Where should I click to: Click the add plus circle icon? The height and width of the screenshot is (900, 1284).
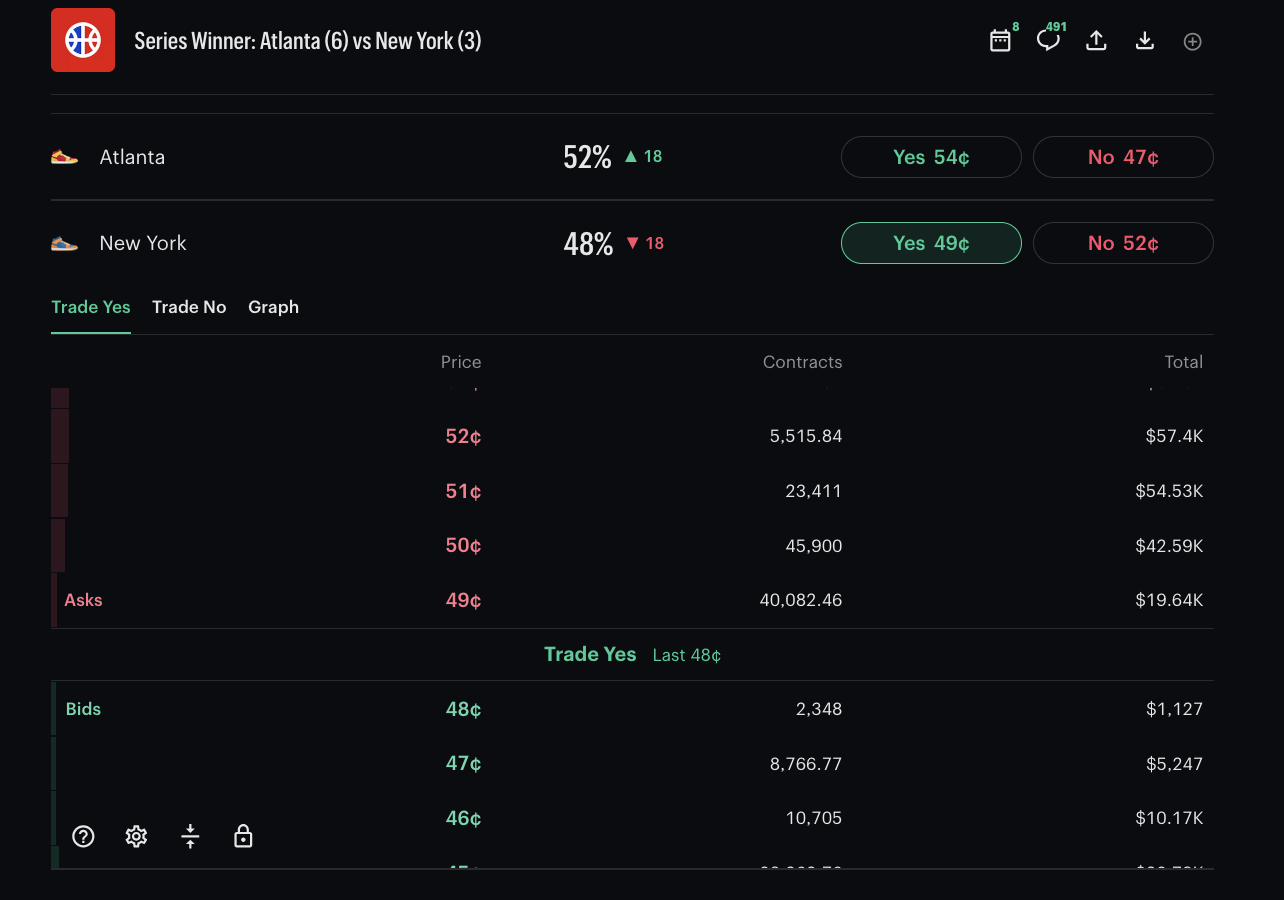1192,42
